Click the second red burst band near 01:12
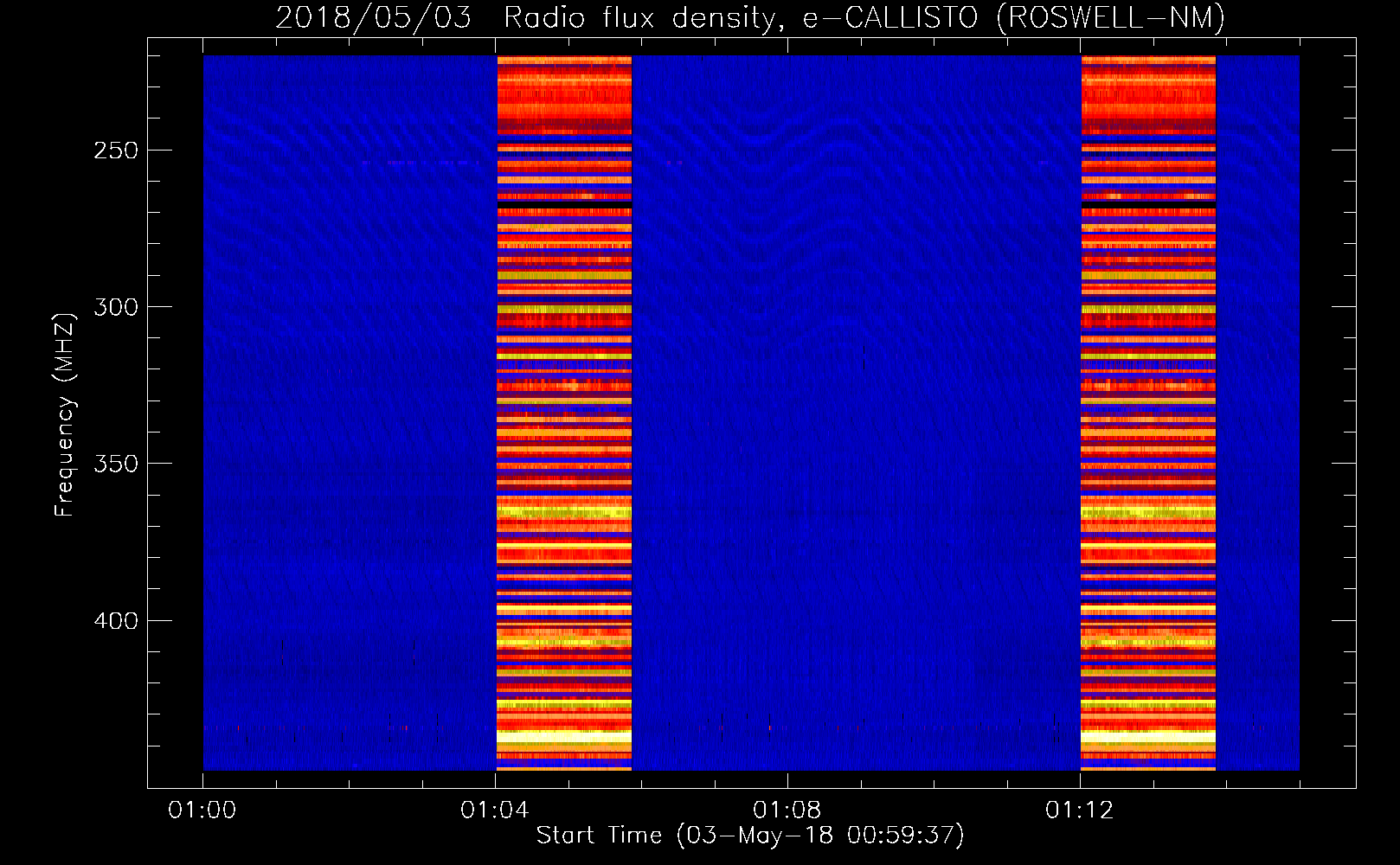 click(1148, 413)
